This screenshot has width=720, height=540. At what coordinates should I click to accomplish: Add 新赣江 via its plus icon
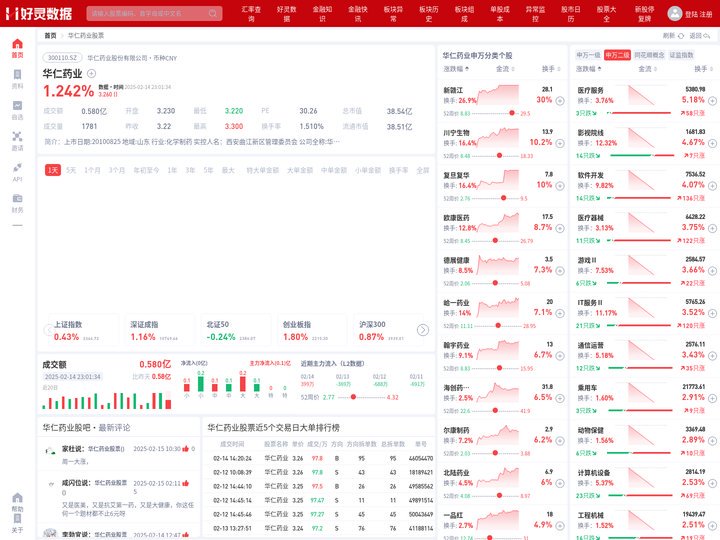tap(560, 101)
